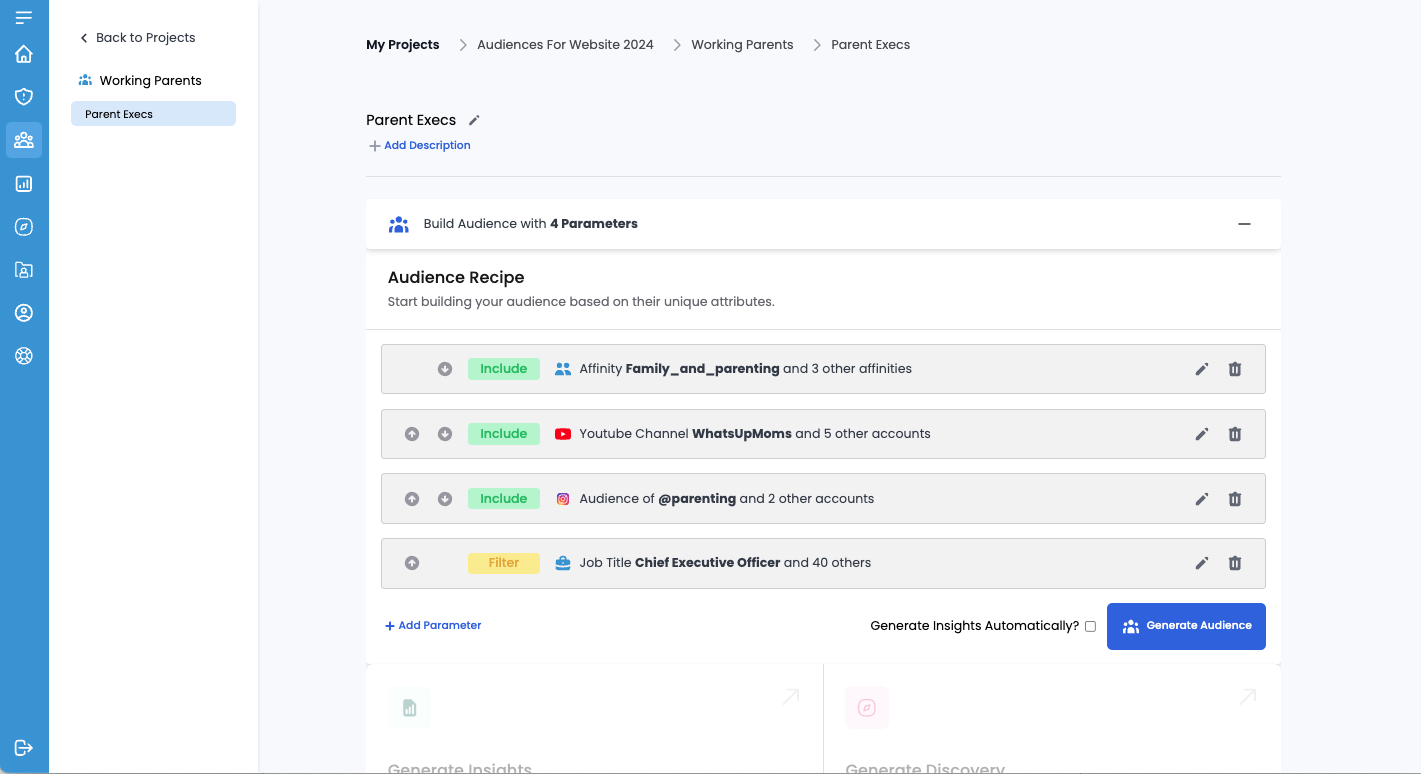Click the shield icon in sidebar

coord(24,97)
